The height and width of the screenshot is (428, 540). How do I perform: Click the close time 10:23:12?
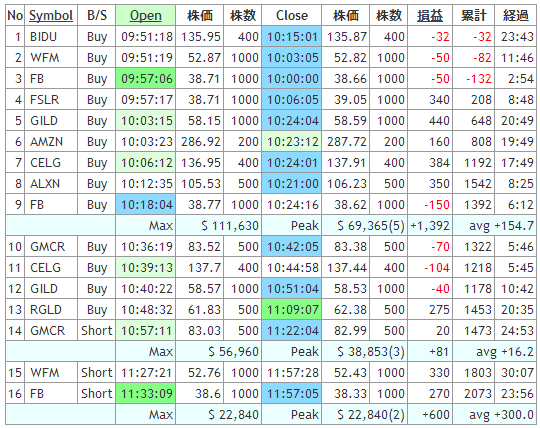click(x=292, y=142)
